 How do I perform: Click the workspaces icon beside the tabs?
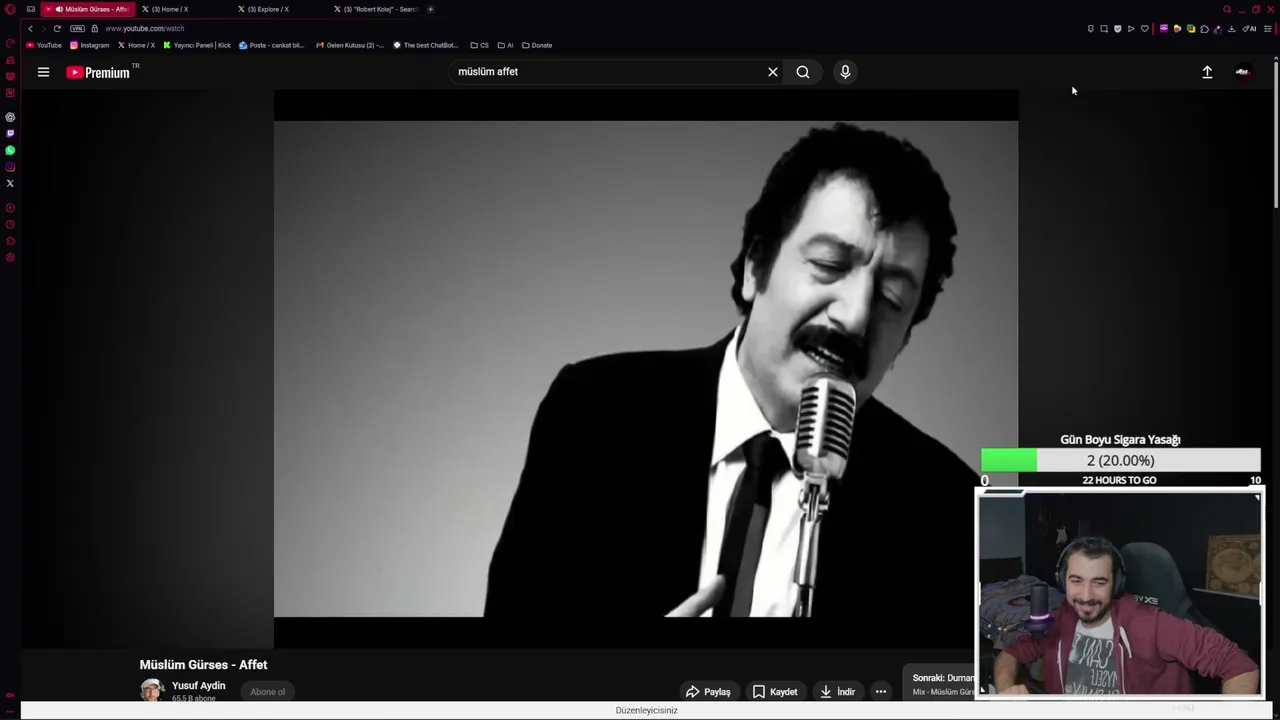(x=31, y=9)
